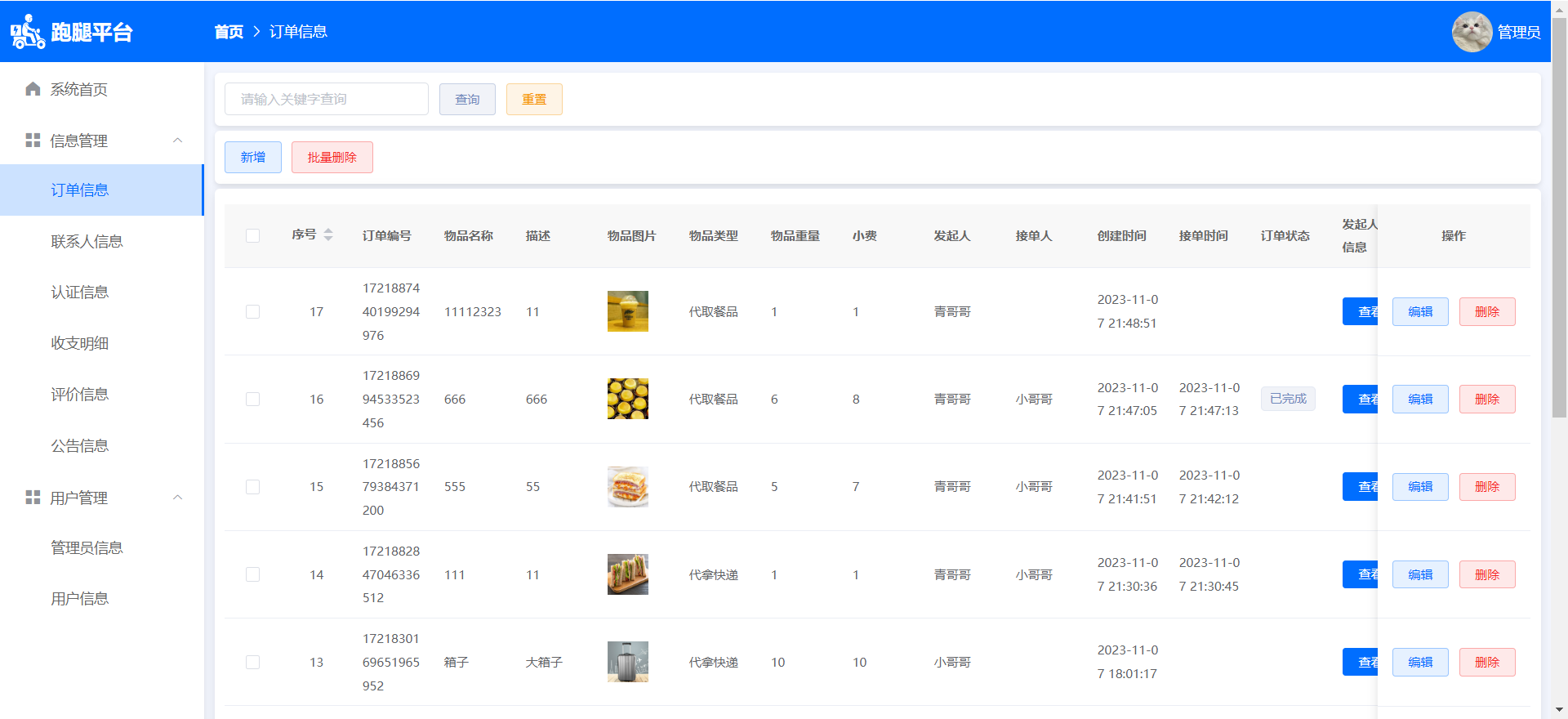Edit order row 16 with 编辑
Viewport: 1568px width, 719px height.
coord(1420,399)
